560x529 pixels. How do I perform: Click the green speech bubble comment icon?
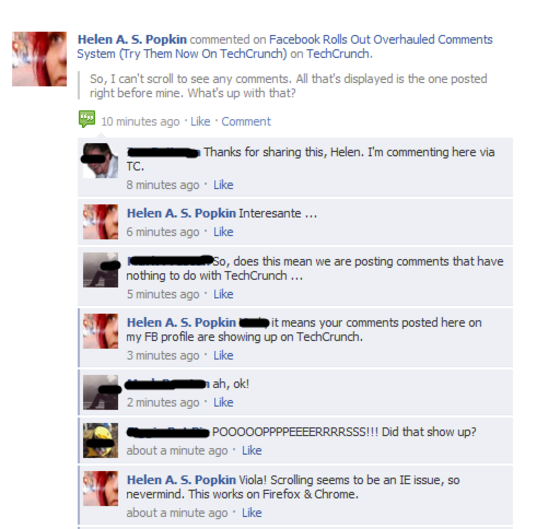pyautogui.click(x=87, y=119)
